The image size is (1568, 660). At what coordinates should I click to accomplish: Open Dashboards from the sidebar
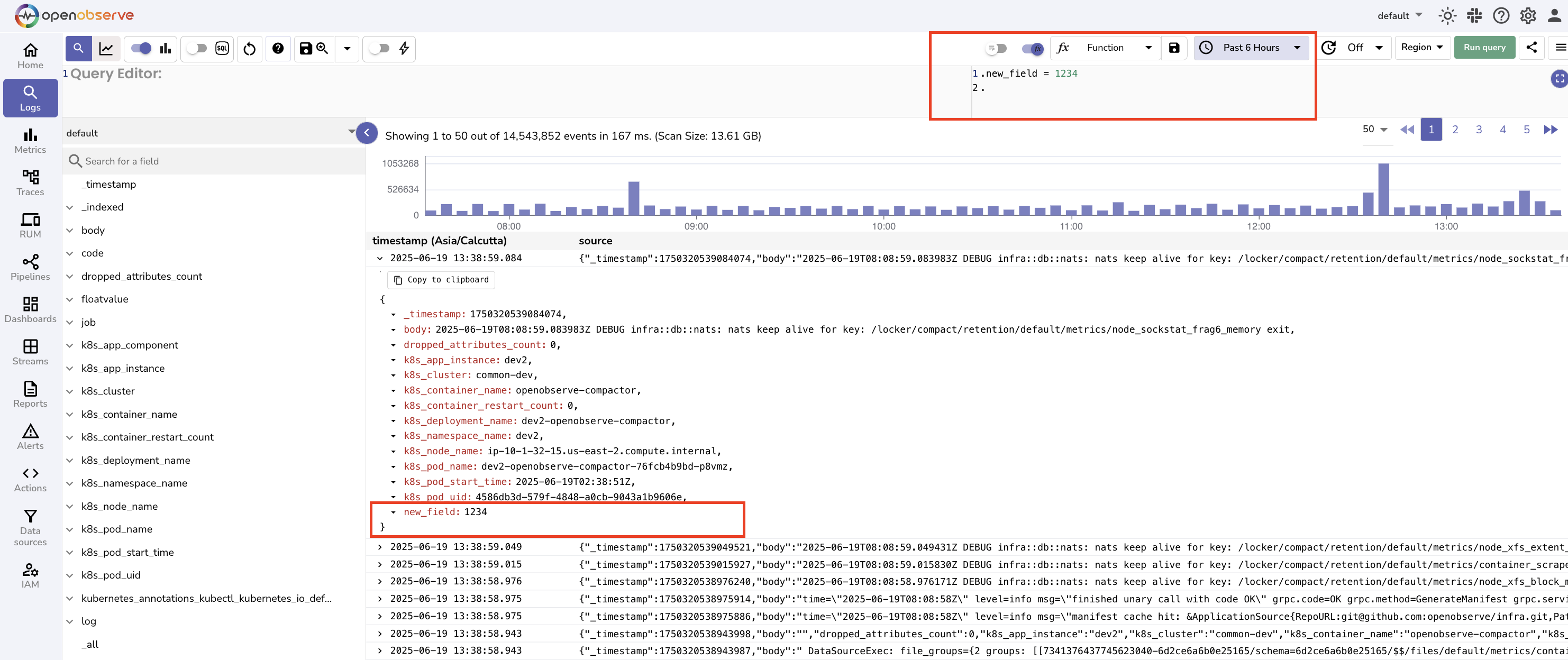(30, 309)
